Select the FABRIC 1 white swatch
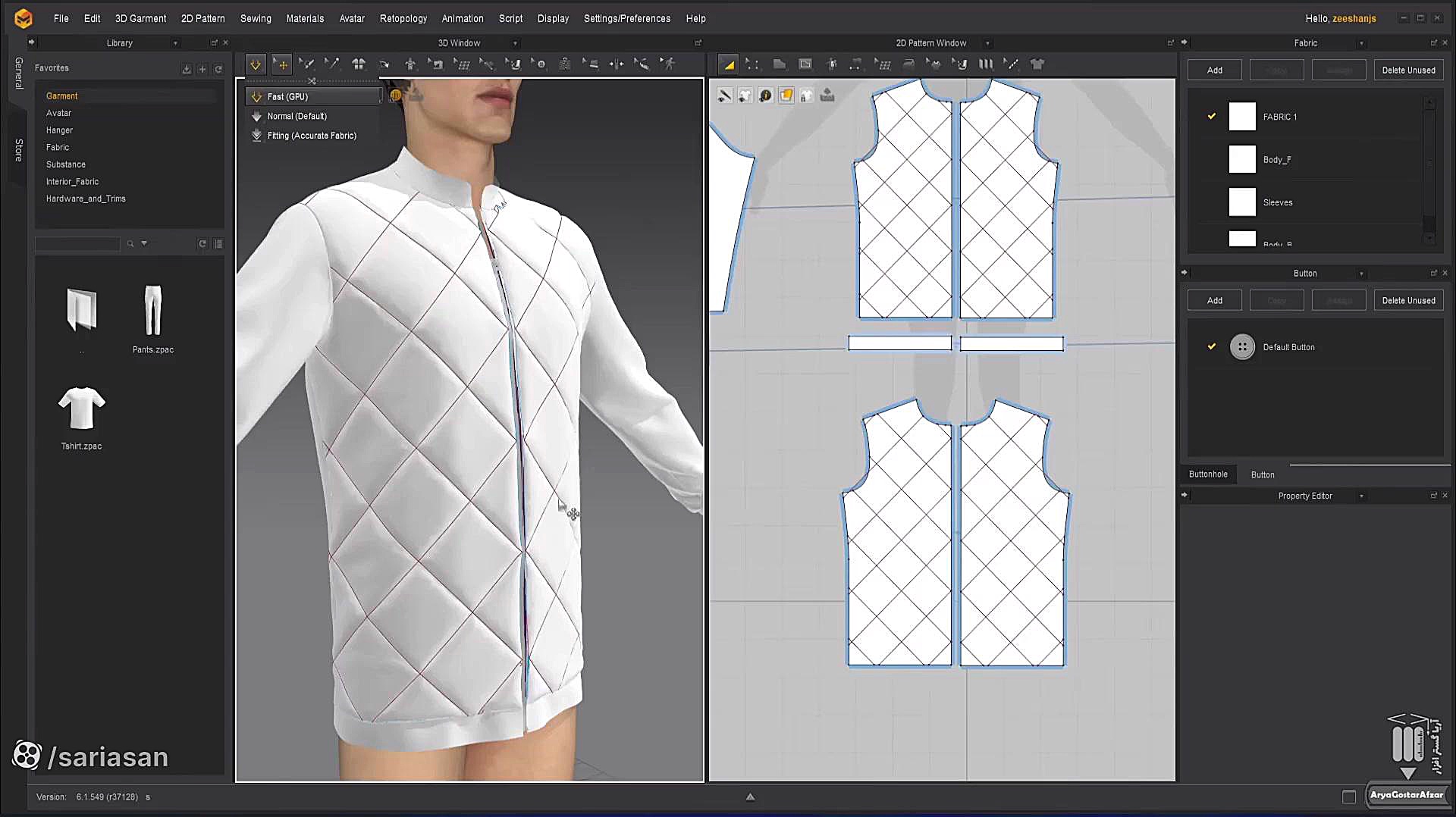 click(1242, 117)
